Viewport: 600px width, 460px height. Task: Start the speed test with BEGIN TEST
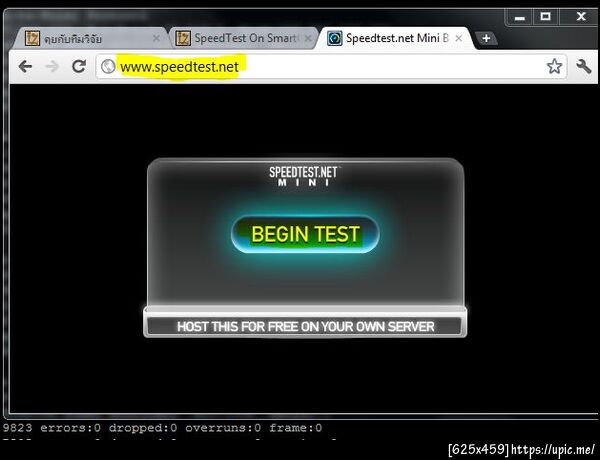(x=305, y=234)
